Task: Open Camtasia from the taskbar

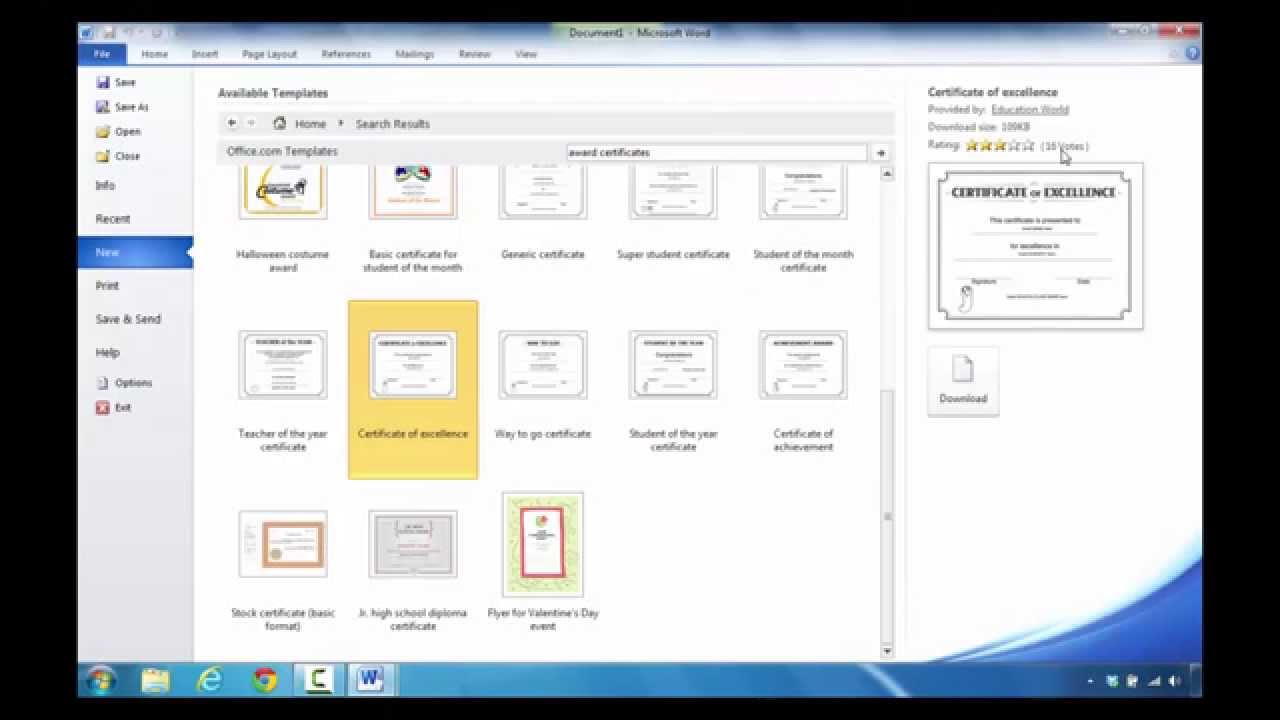Action: [x=319, y=681]
